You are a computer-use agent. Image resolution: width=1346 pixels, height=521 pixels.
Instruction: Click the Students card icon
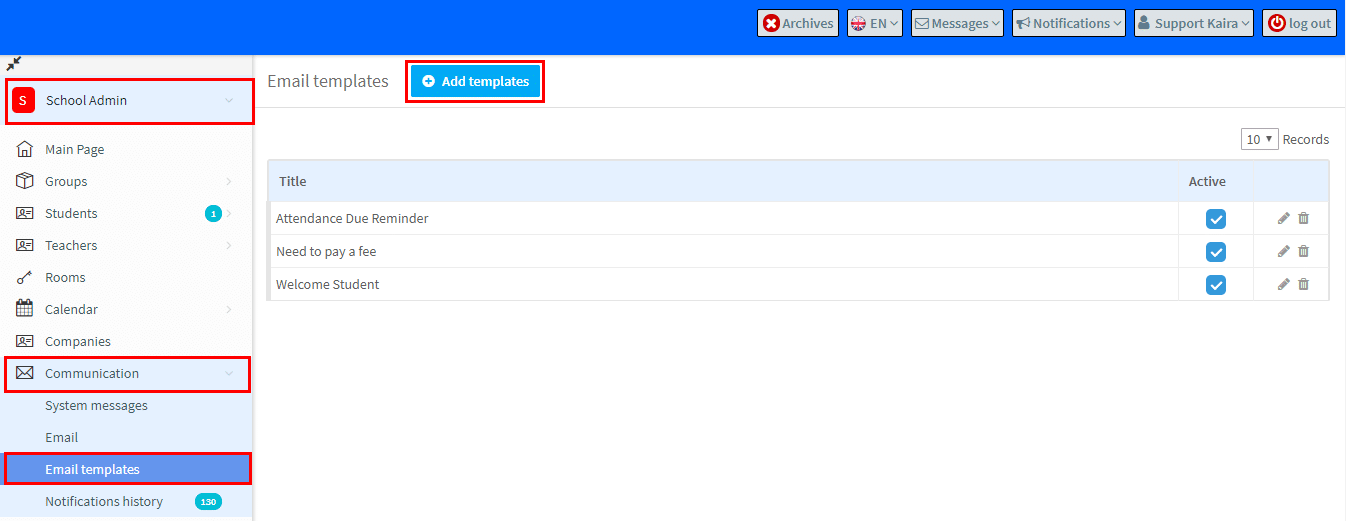pyautogui.click(x=25, y=213)
